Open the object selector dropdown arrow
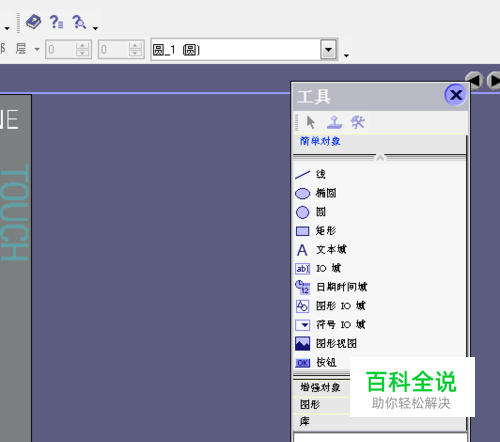 (x=328, y=50)
